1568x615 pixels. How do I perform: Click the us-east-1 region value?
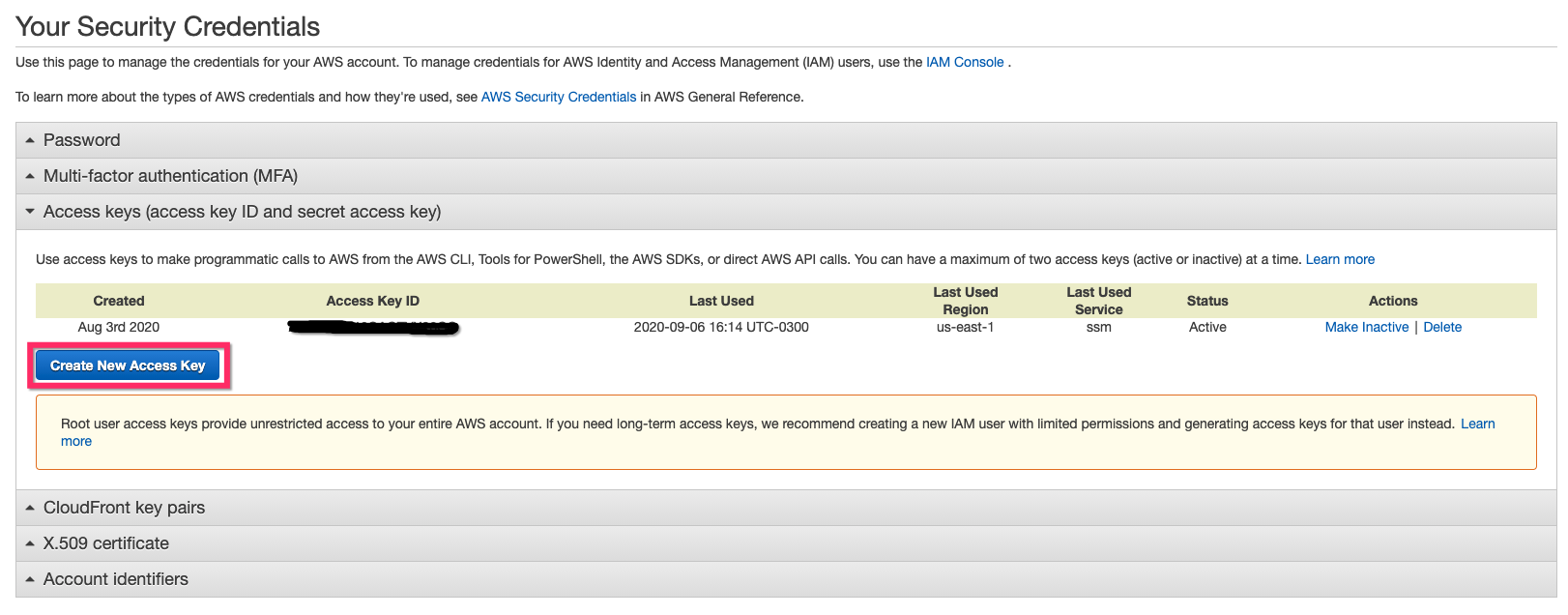(x=966, y=327)
